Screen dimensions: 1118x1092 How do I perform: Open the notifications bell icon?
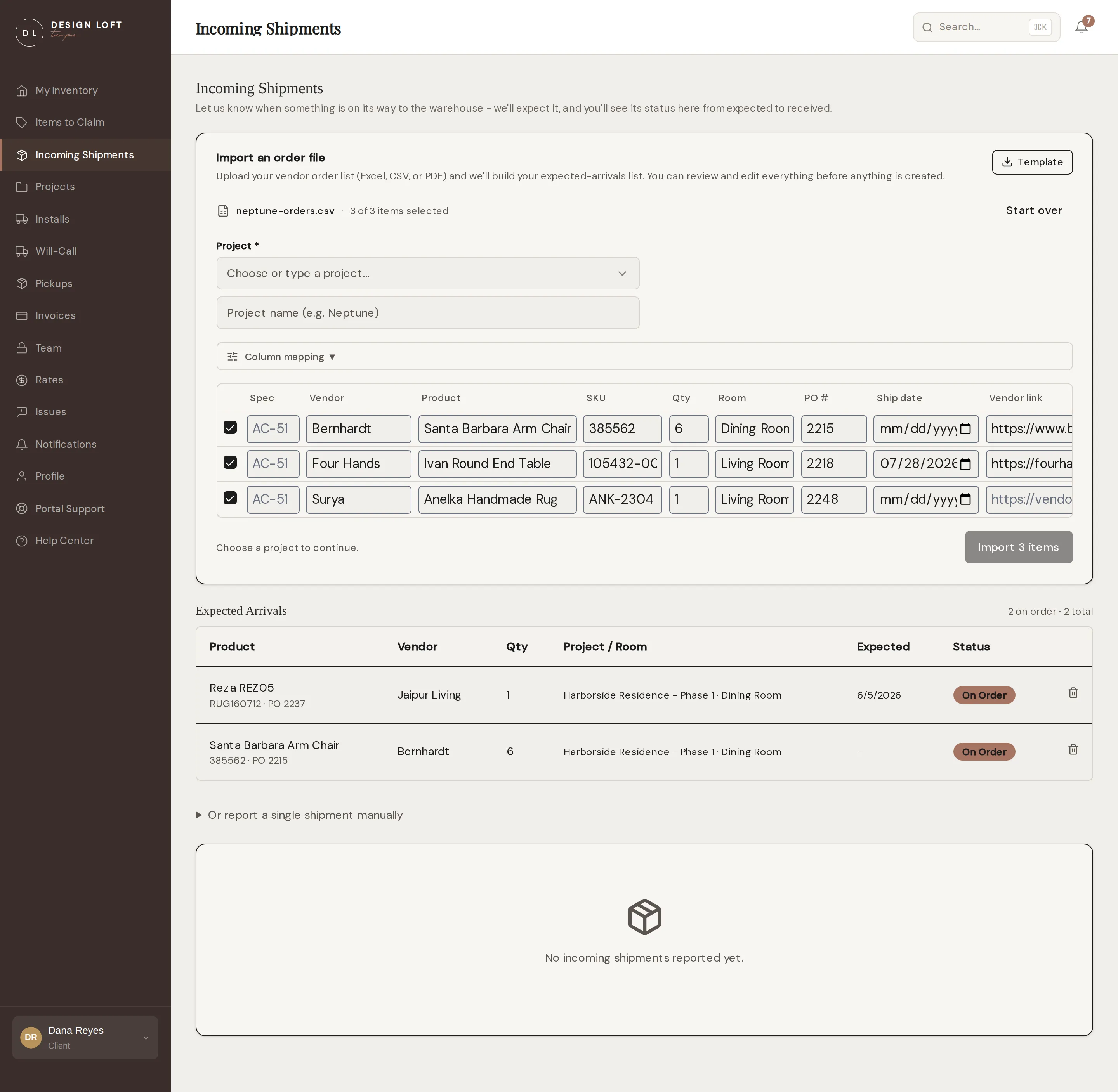1081,27
